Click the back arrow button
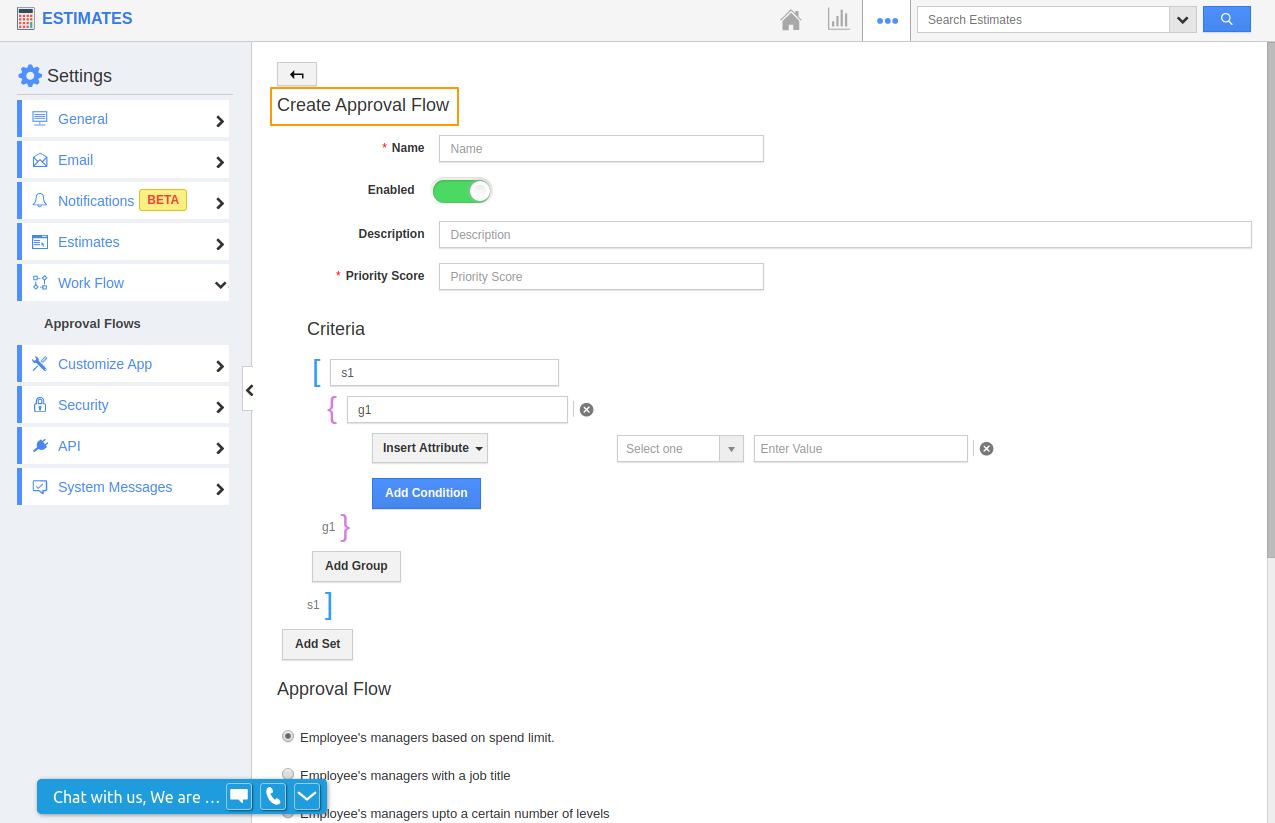This screenshot has width=1275, height=823. pyautogui.click(x=297, y=75)
